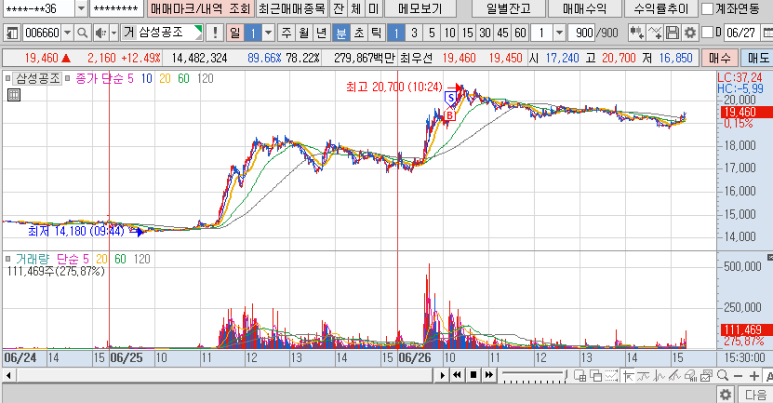Image resolution: width=773 pixels, height=403 pixels.
Task: Select the 틱 tick chart toggle
Action: tap(376, 33)
